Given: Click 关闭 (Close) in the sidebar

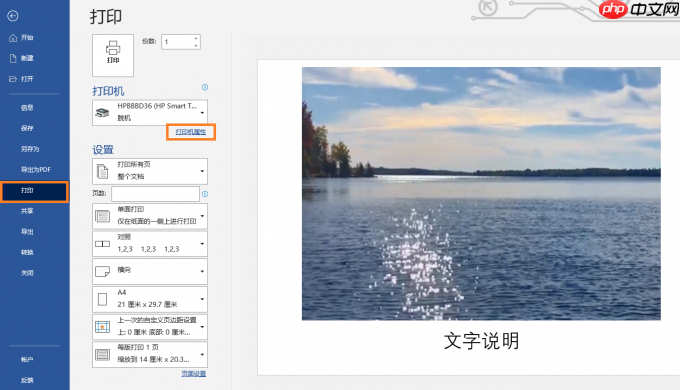Looking at the screenshot, I should pyautogui.click(x=27, y=273).
